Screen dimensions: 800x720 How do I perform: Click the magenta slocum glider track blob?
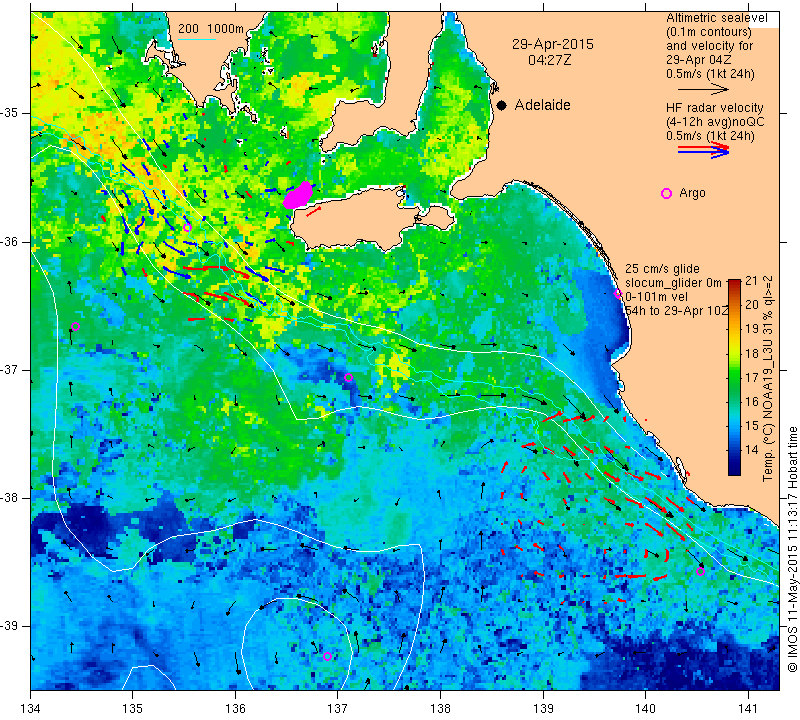[x=298, y=195]
